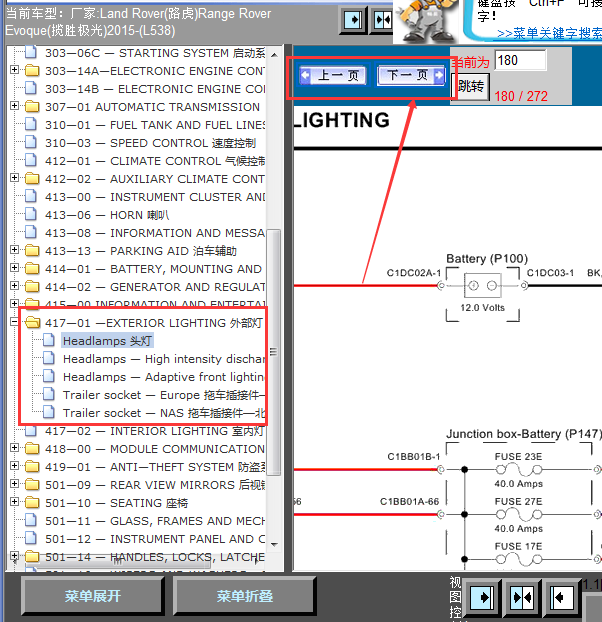Open 303-14B Electronic Engine Control document
Screen dimensions: 602x622
[x=155, y=89]
